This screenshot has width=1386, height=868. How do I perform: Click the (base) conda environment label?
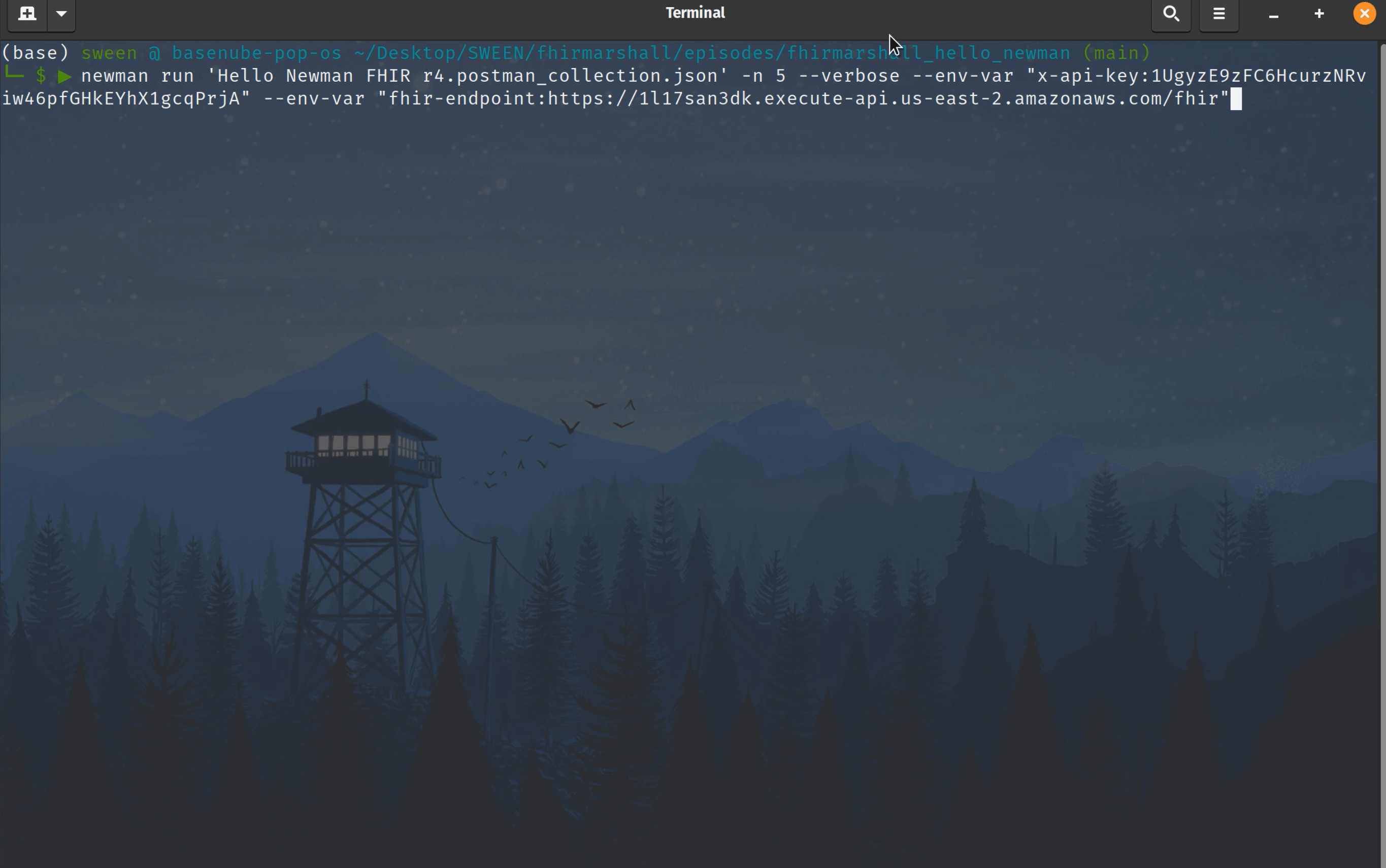(35, 53)
